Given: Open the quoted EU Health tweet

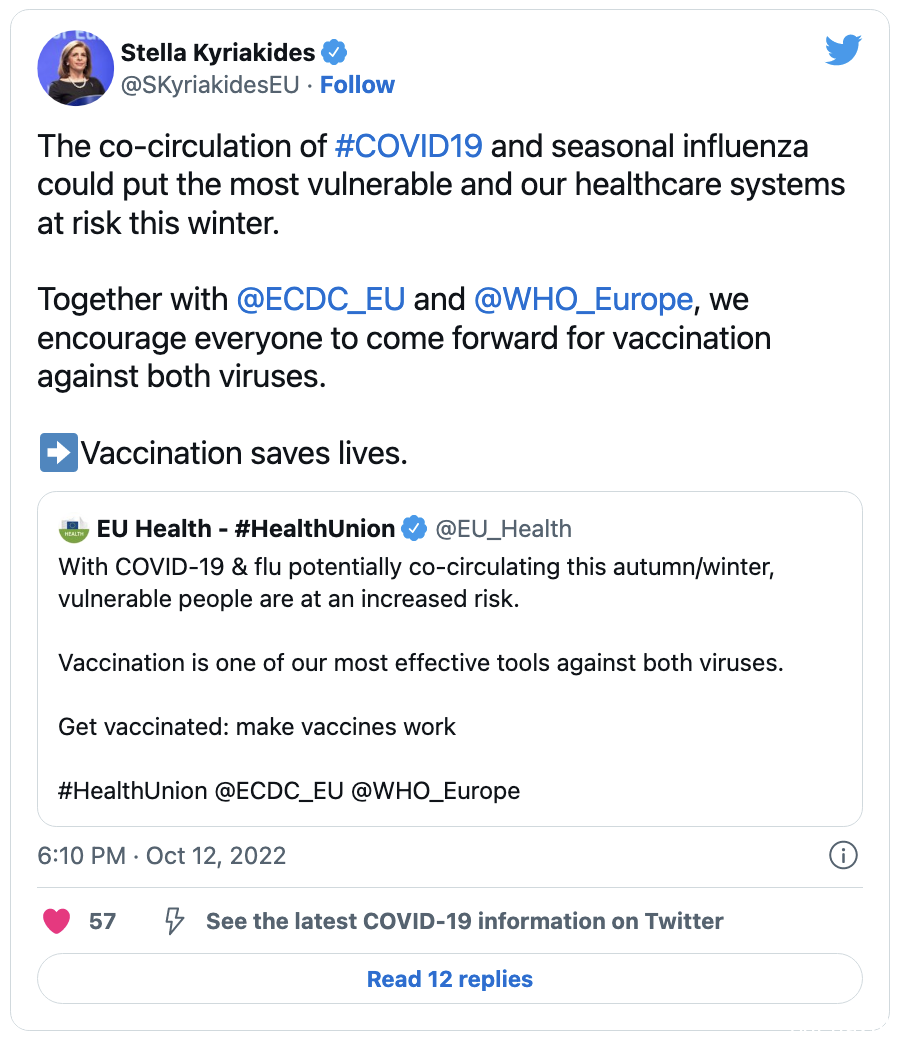Looking at the screenshot, I should (450, 680).
